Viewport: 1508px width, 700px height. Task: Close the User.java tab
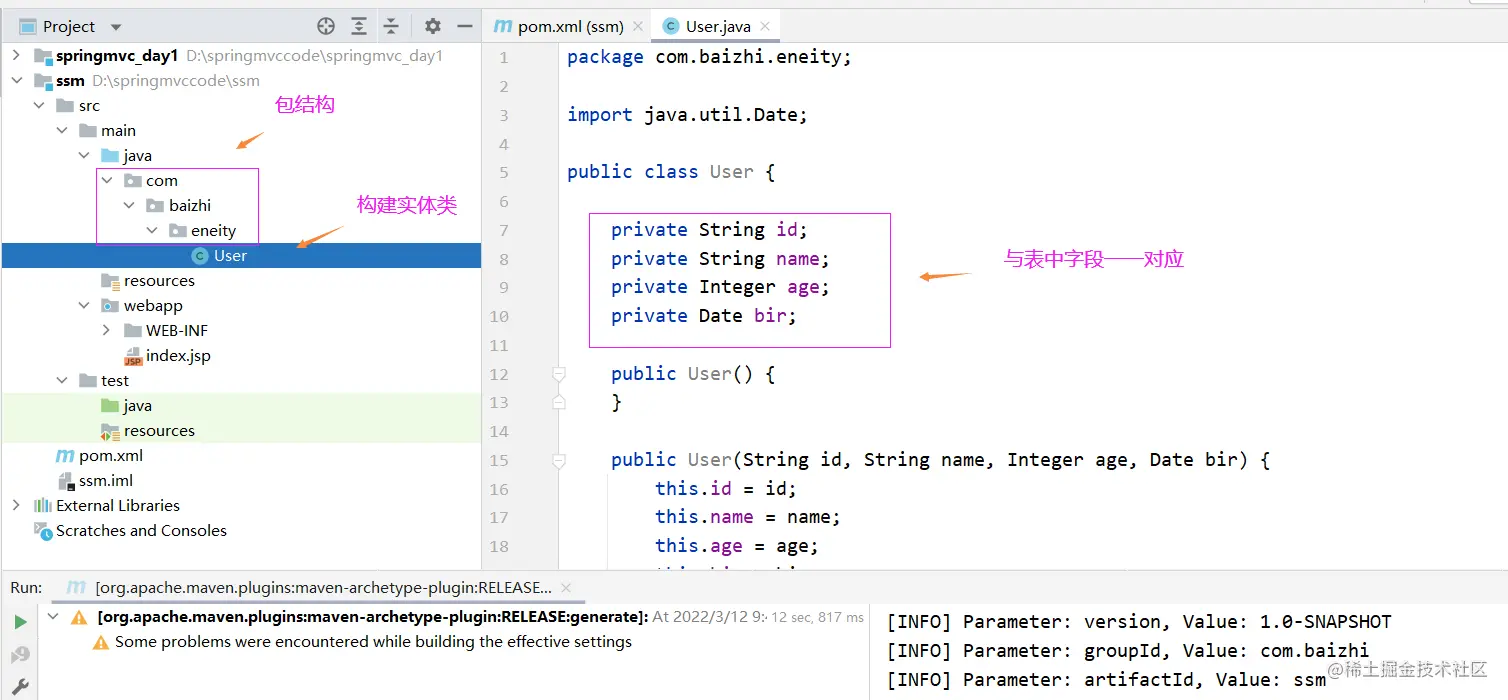(765, 27)
